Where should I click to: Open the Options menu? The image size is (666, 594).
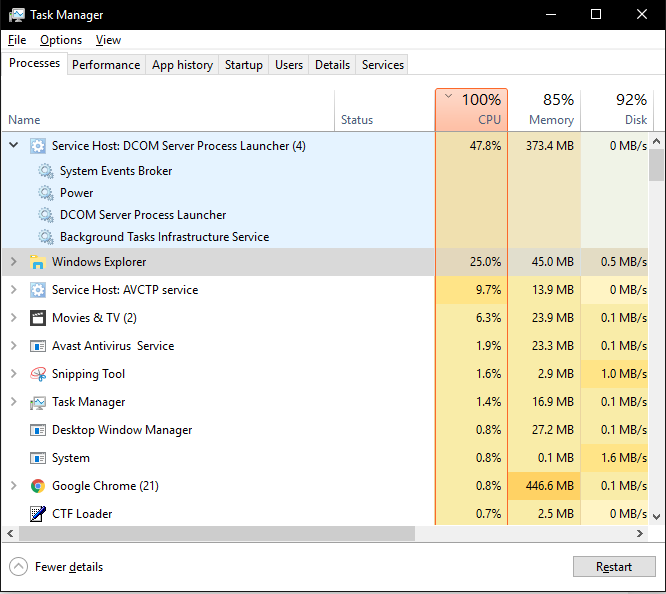click(61, 40)
